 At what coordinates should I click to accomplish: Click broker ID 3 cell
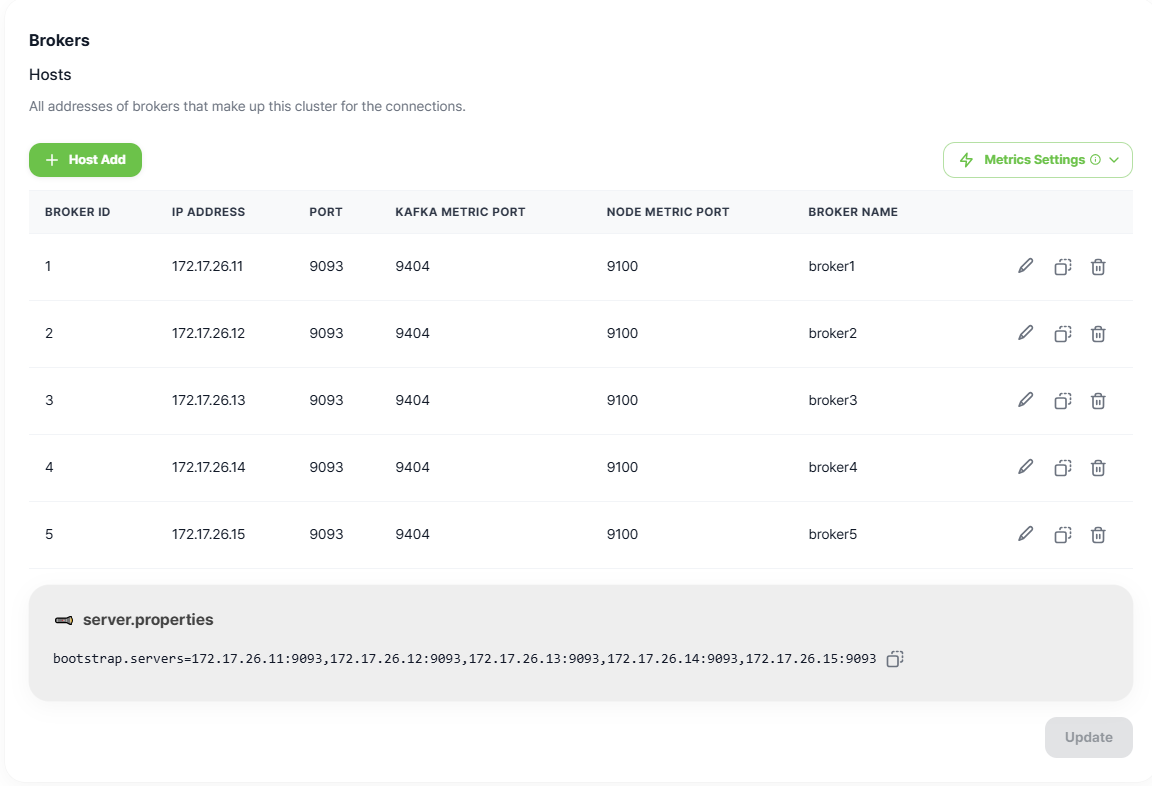coord(49,400)
